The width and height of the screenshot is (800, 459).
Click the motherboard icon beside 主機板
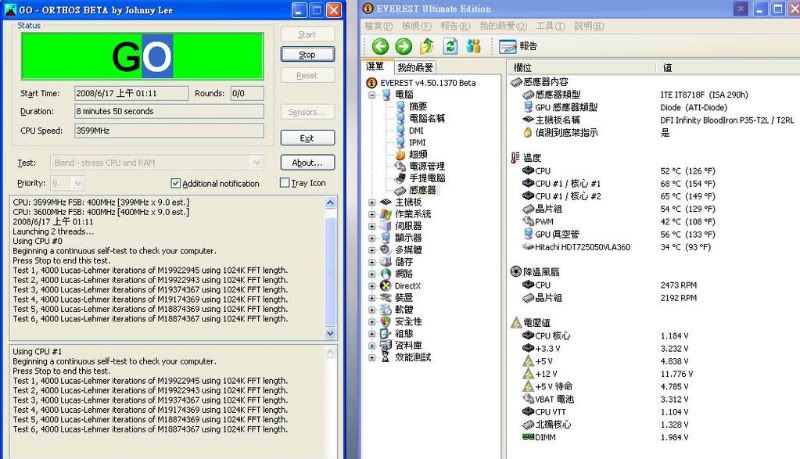(386, 202)
